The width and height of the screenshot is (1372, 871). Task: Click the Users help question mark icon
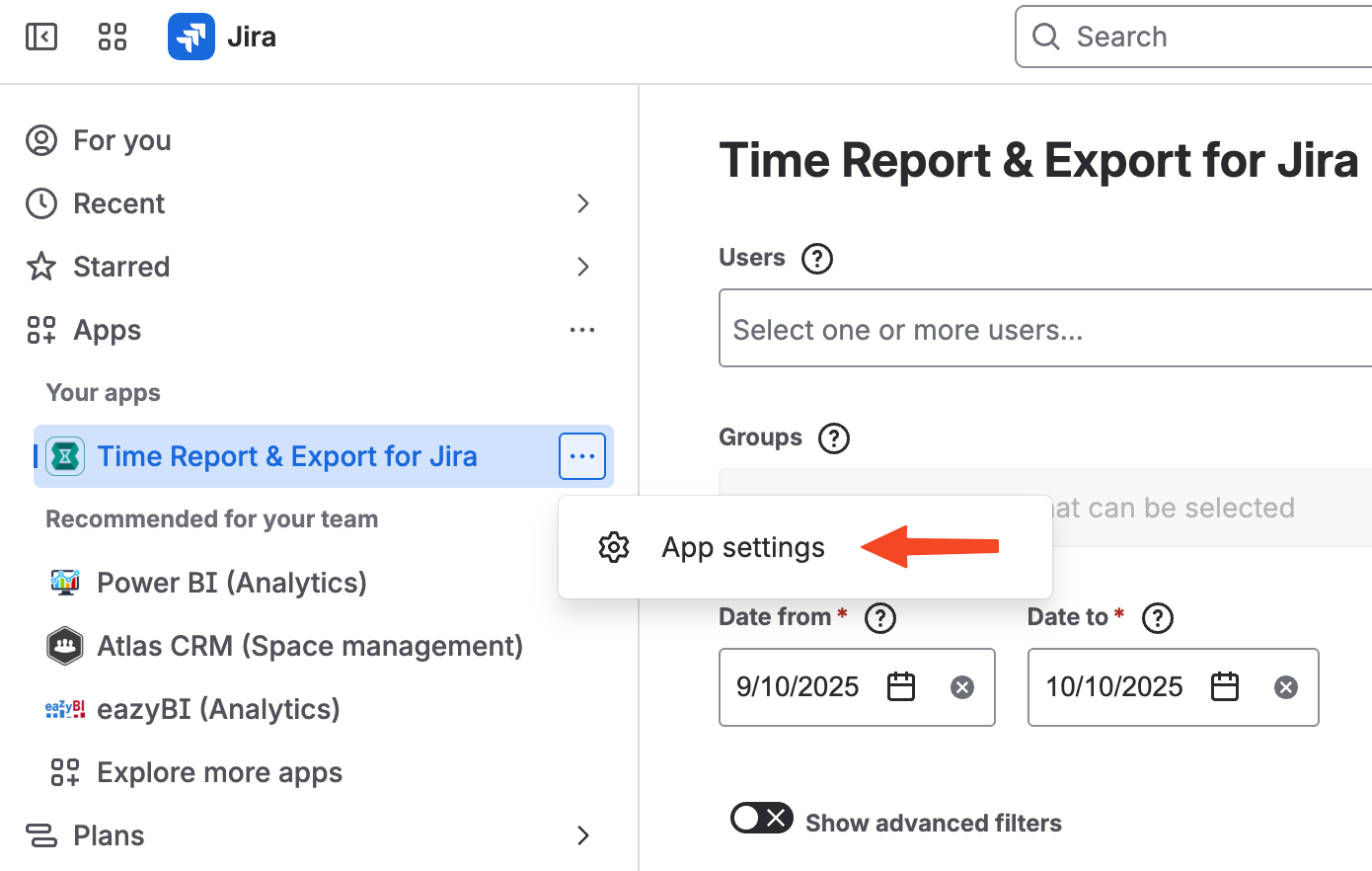coord(816,259)
